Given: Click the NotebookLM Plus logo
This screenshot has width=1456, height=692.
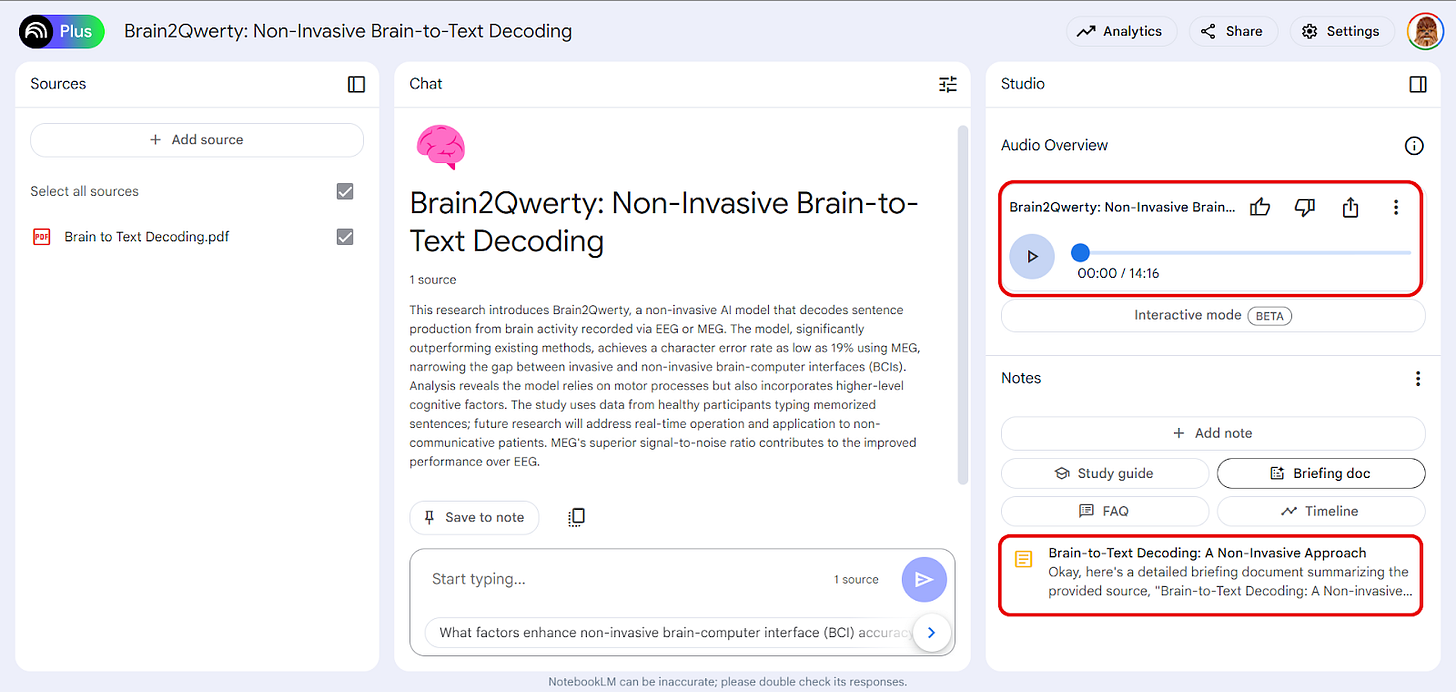Looking at the screenshot, I should pyautogui.click(x=62, y=32).
